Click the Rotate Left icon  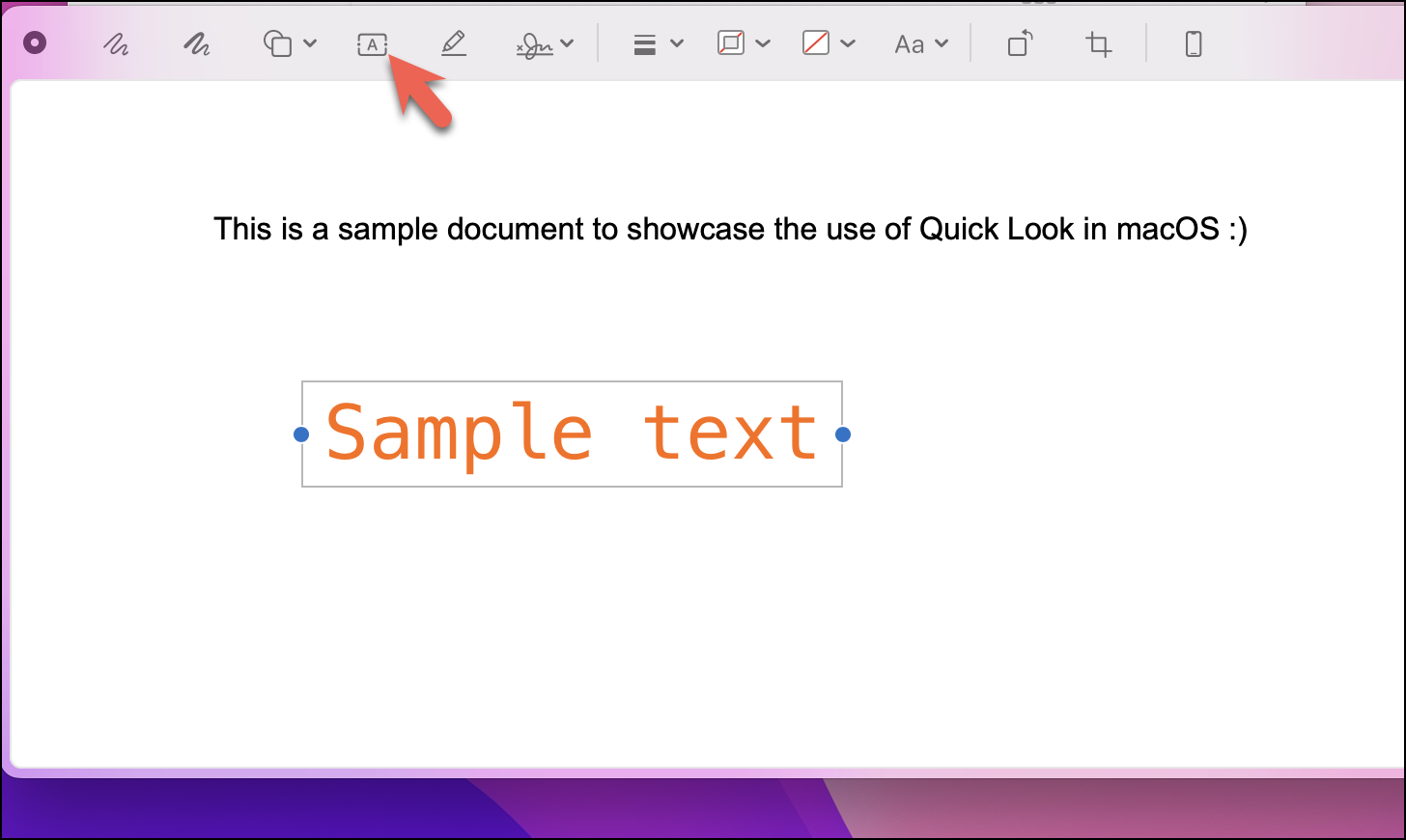[x=1021, y=43]
